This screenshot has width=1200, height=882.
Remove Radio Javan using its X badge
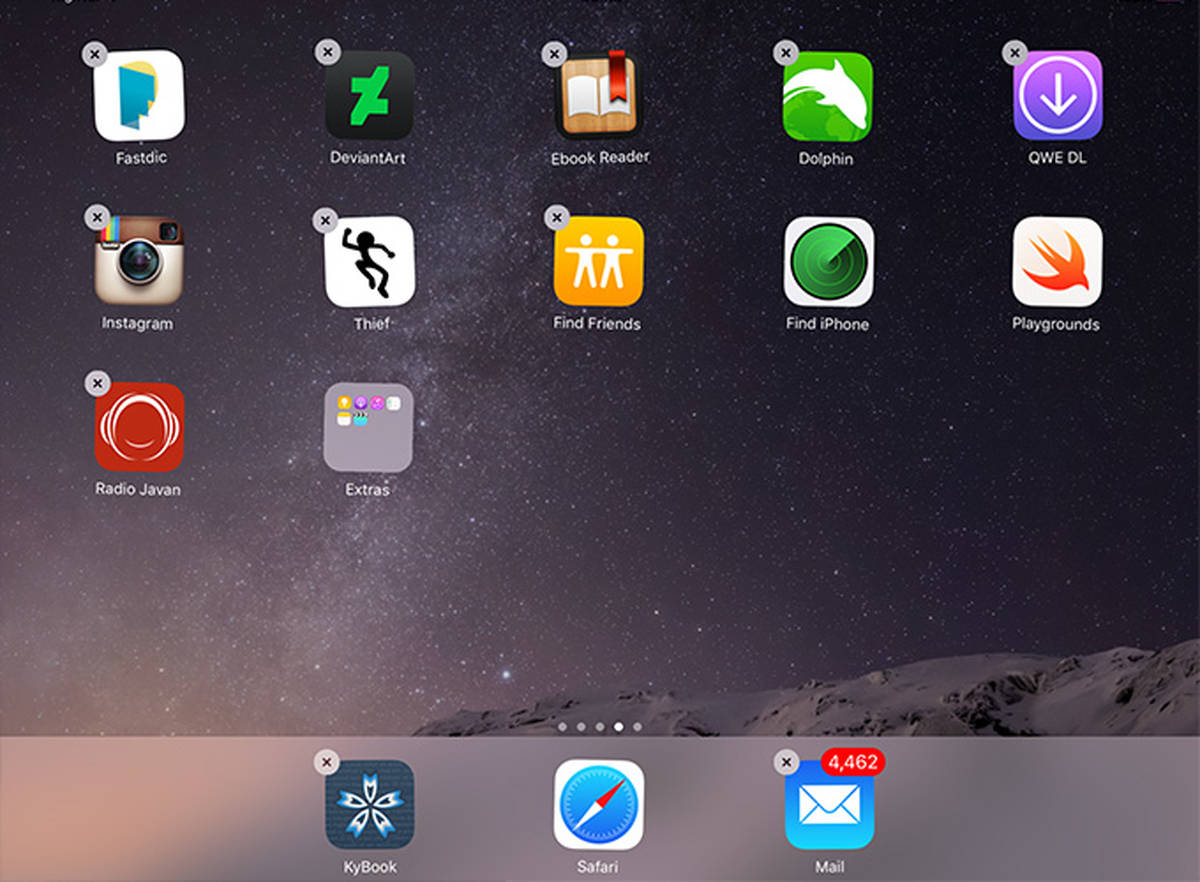(x=96, y=383)
